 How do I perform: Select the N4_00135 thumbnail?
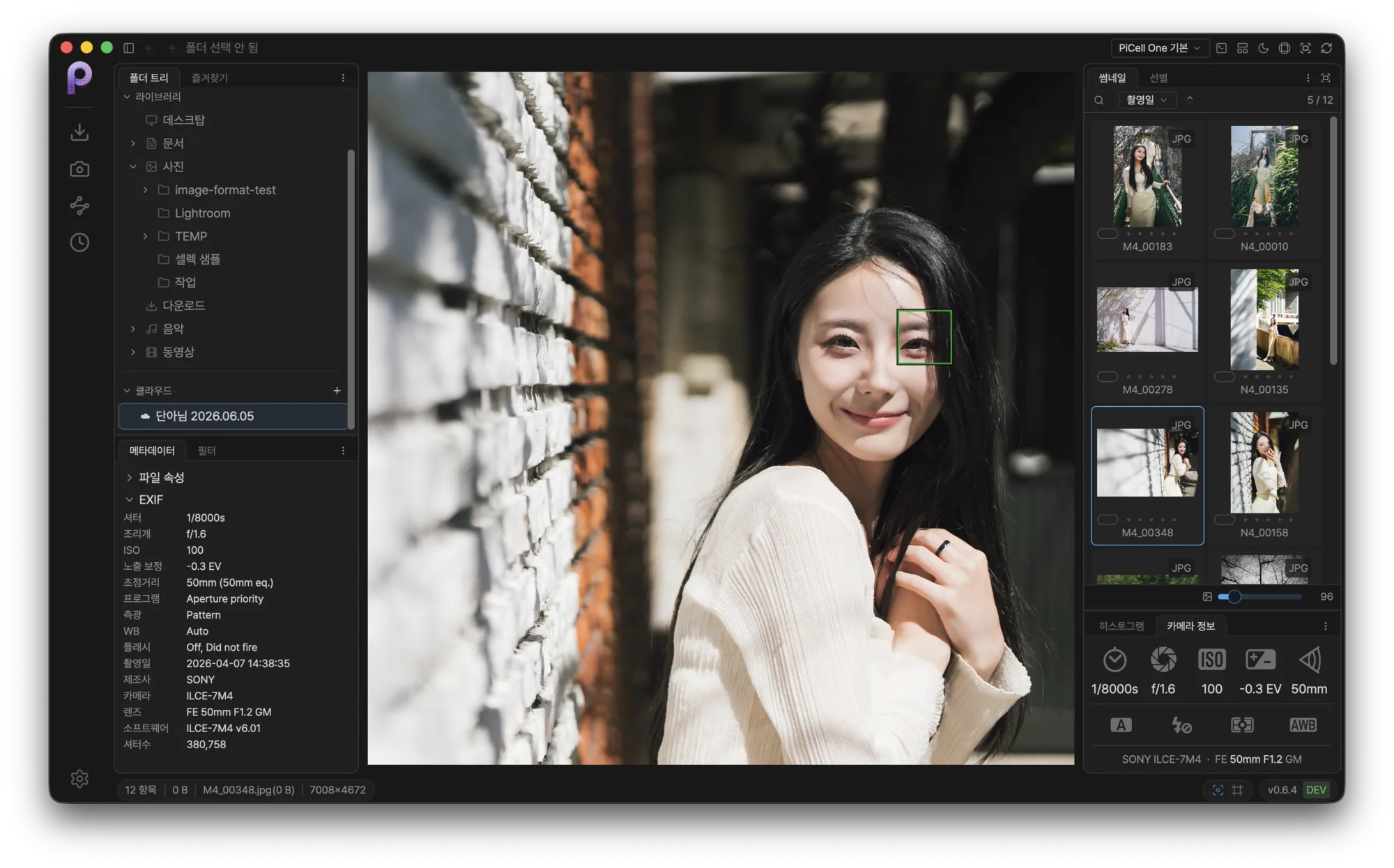pos(1264,332)
